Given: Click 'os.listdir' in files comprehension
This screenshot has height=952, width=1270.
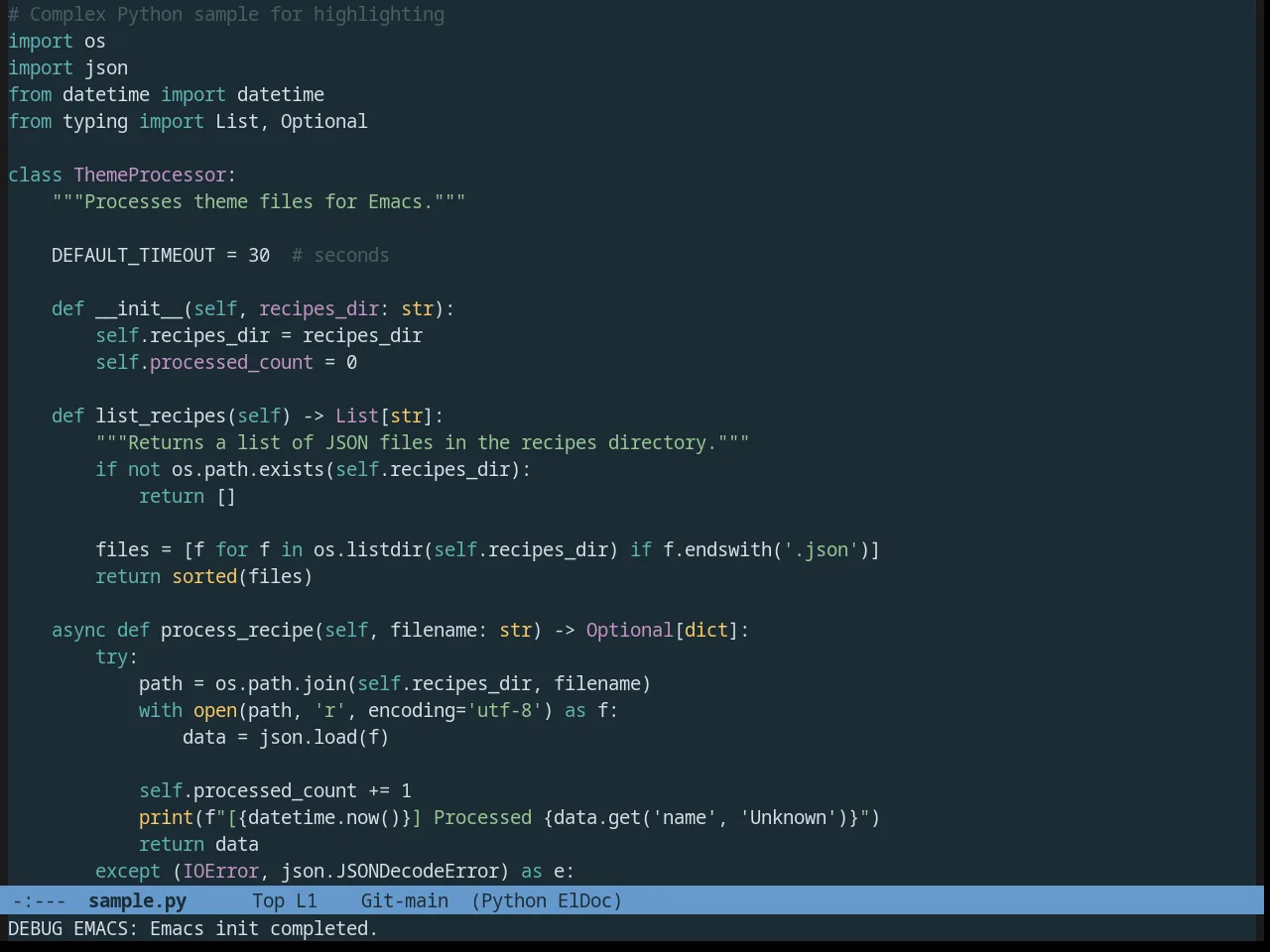Looking at the screenshot, I should 368,549.
